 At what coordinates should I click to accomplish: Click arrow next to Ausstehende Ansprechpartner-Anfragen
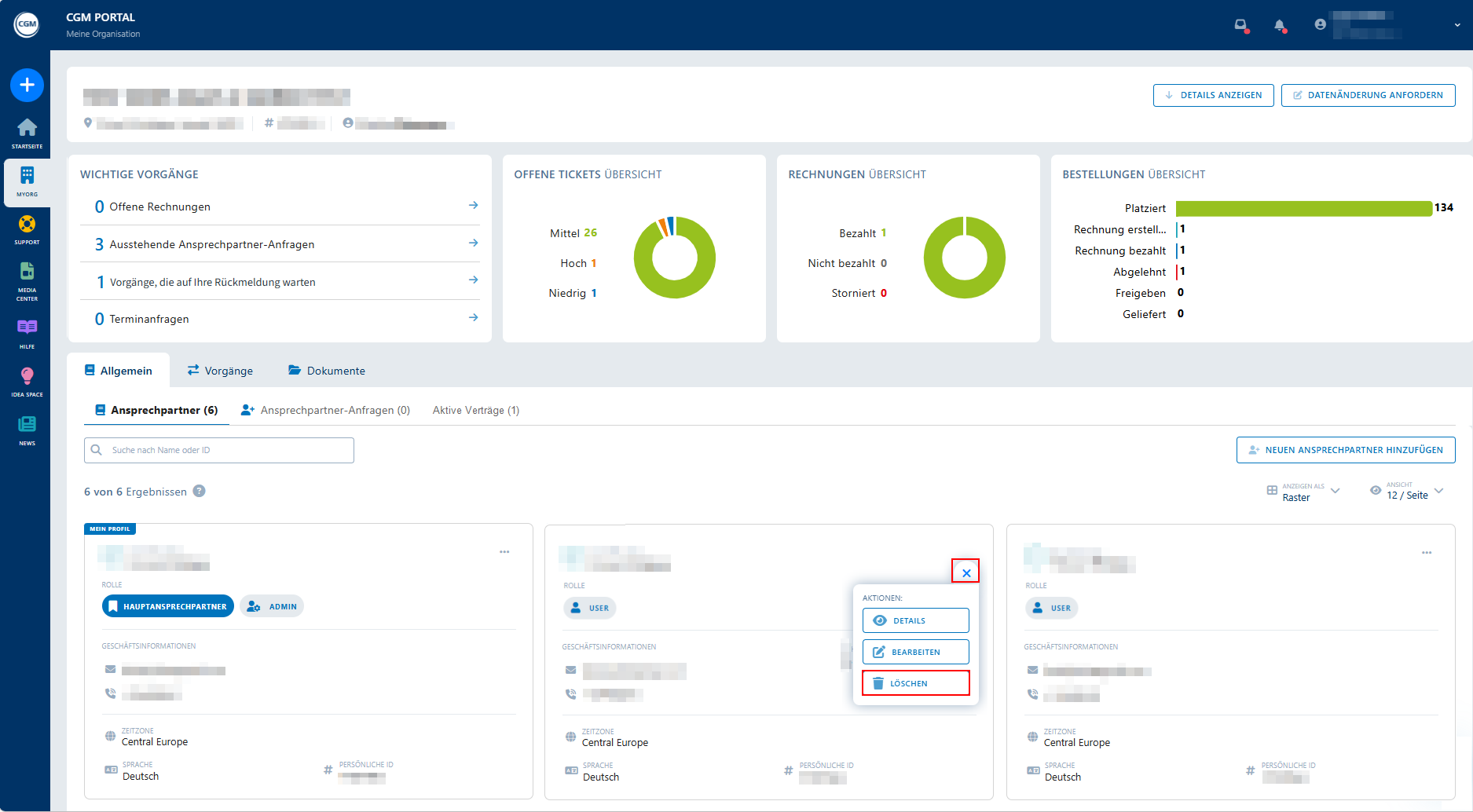pos(473,243)
